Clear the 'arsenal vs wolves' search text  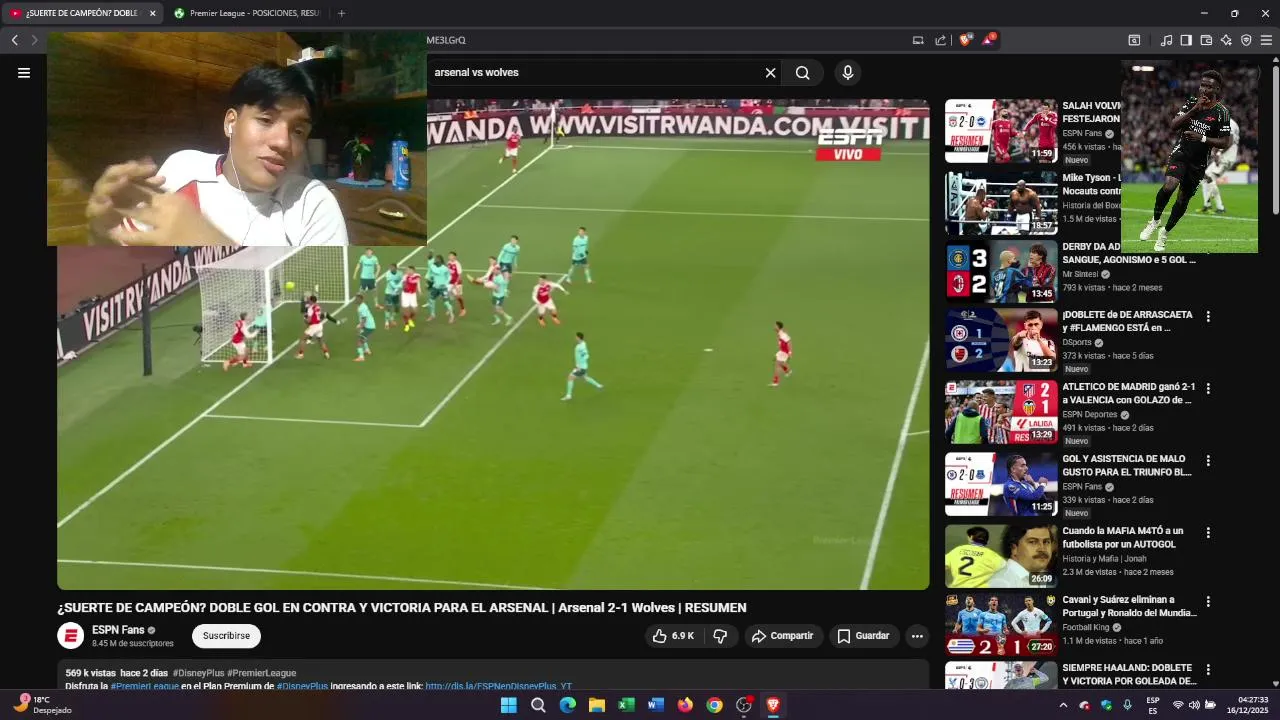[770, 73]
